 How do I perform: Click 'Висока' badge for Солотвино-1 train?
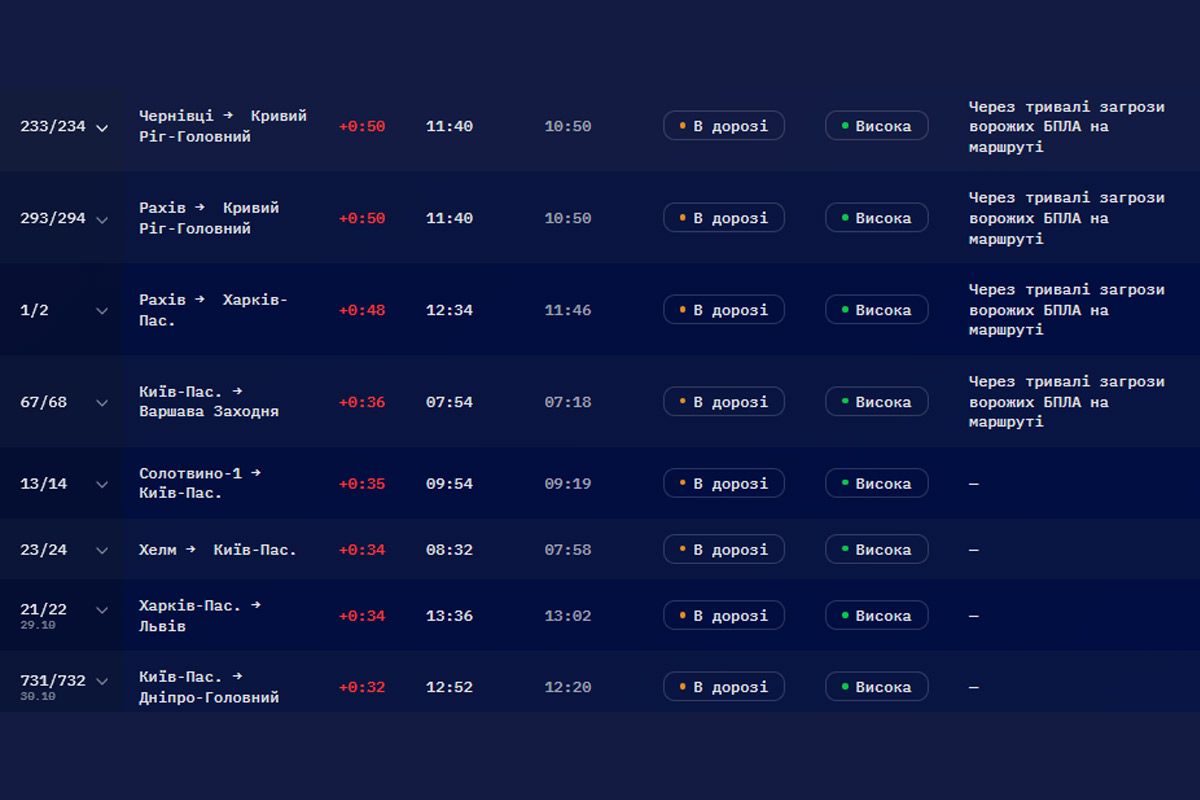pyautogui.click(x=877, y=483)
